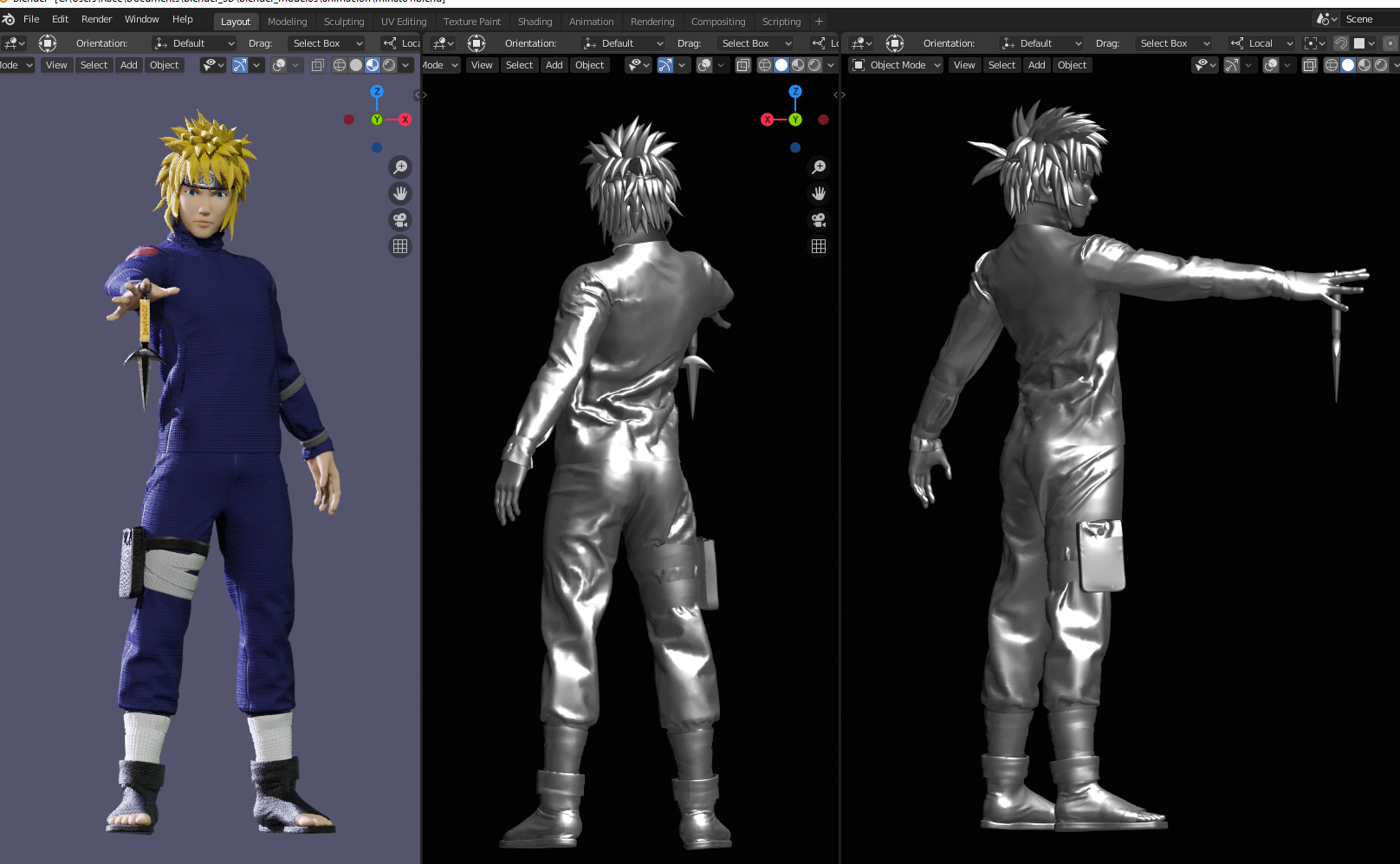Click the Scene name field
The height and width of the screenshot is (864, 1400).
point(1371,19)
